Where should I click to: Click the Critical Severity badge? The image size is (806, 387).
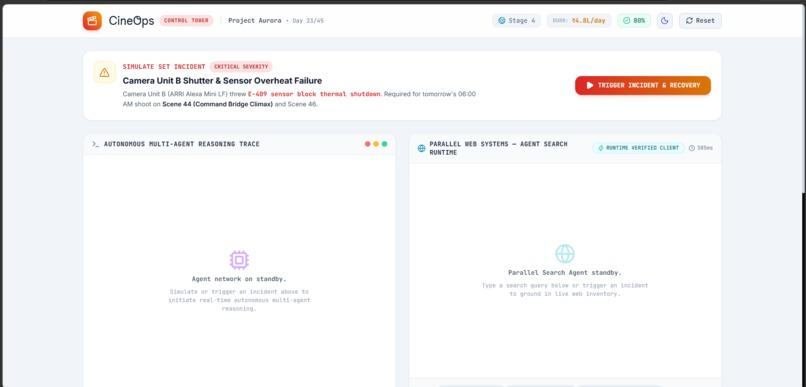click(241, 67)
